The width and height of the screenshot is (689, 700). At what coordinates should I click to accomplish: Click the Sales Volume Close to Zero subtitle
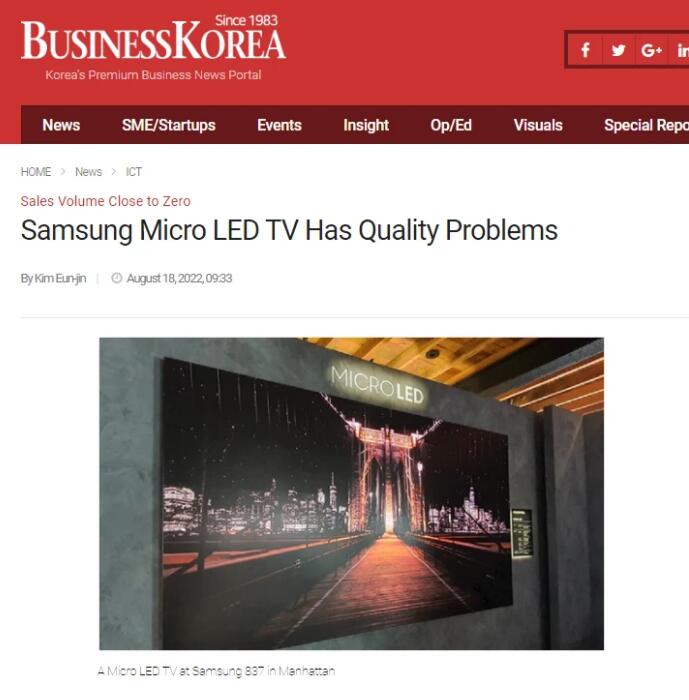105,201
